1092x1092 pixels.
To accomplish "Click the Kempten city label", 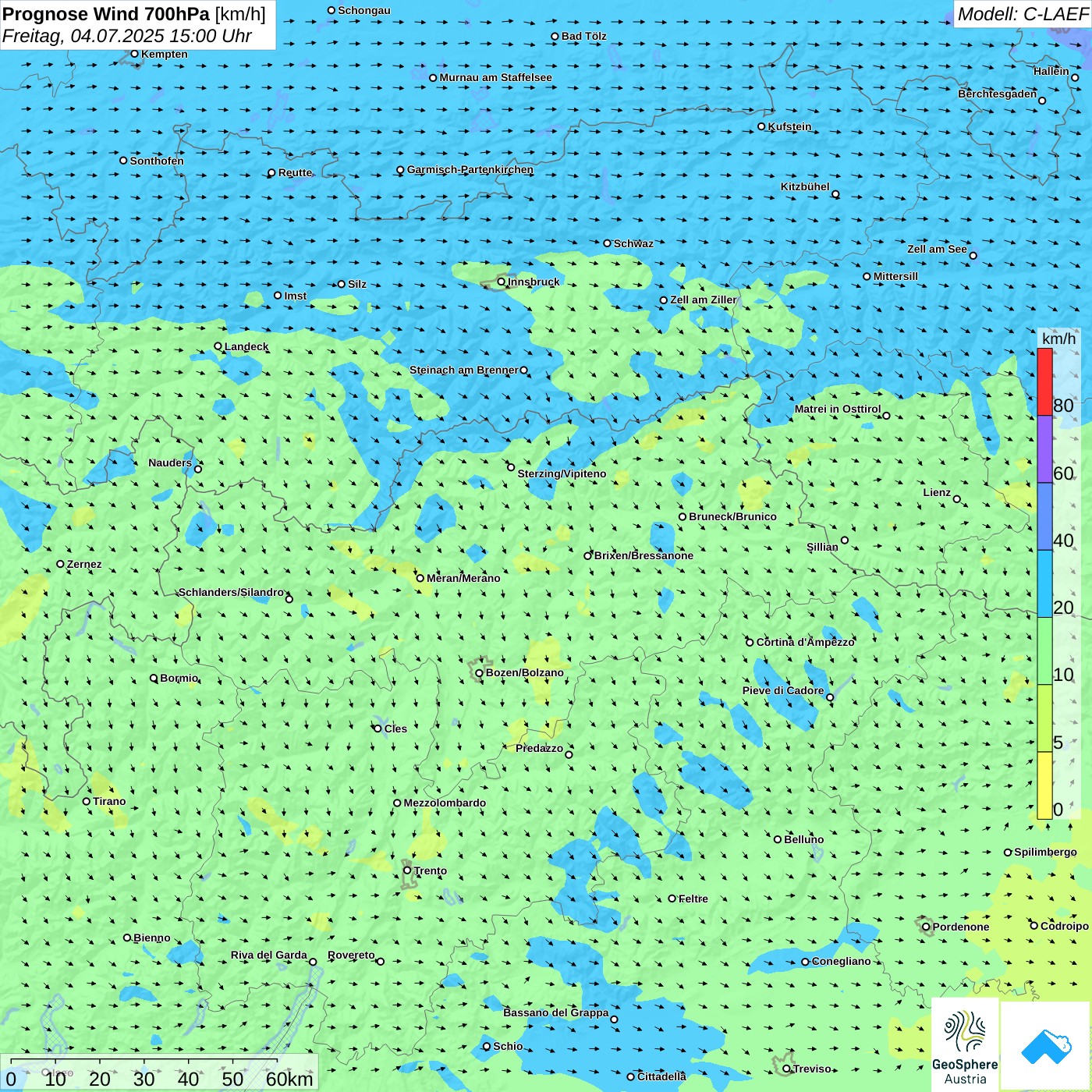I will click(165, 54).
